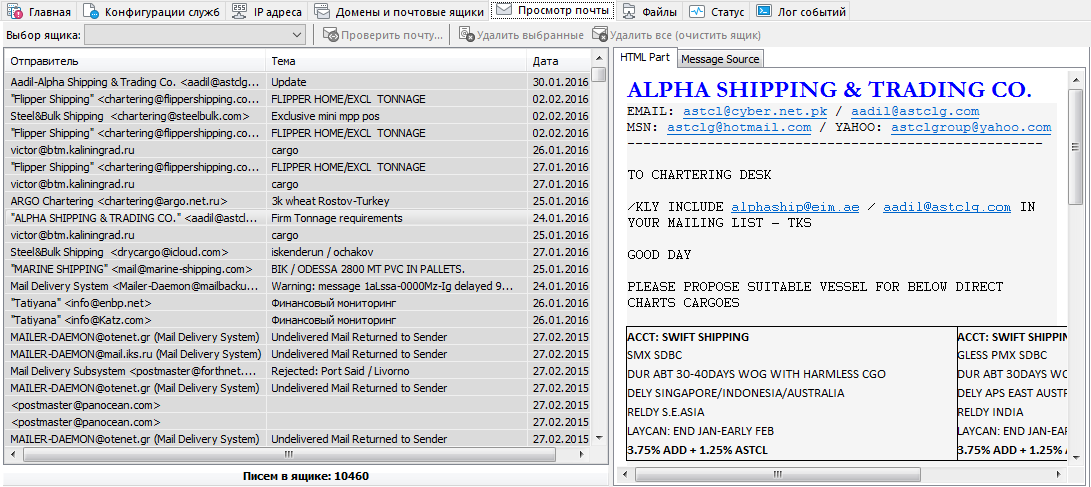Switch to the Статус tab
The image size is (1091, 487).
click(x=717, y=11)
